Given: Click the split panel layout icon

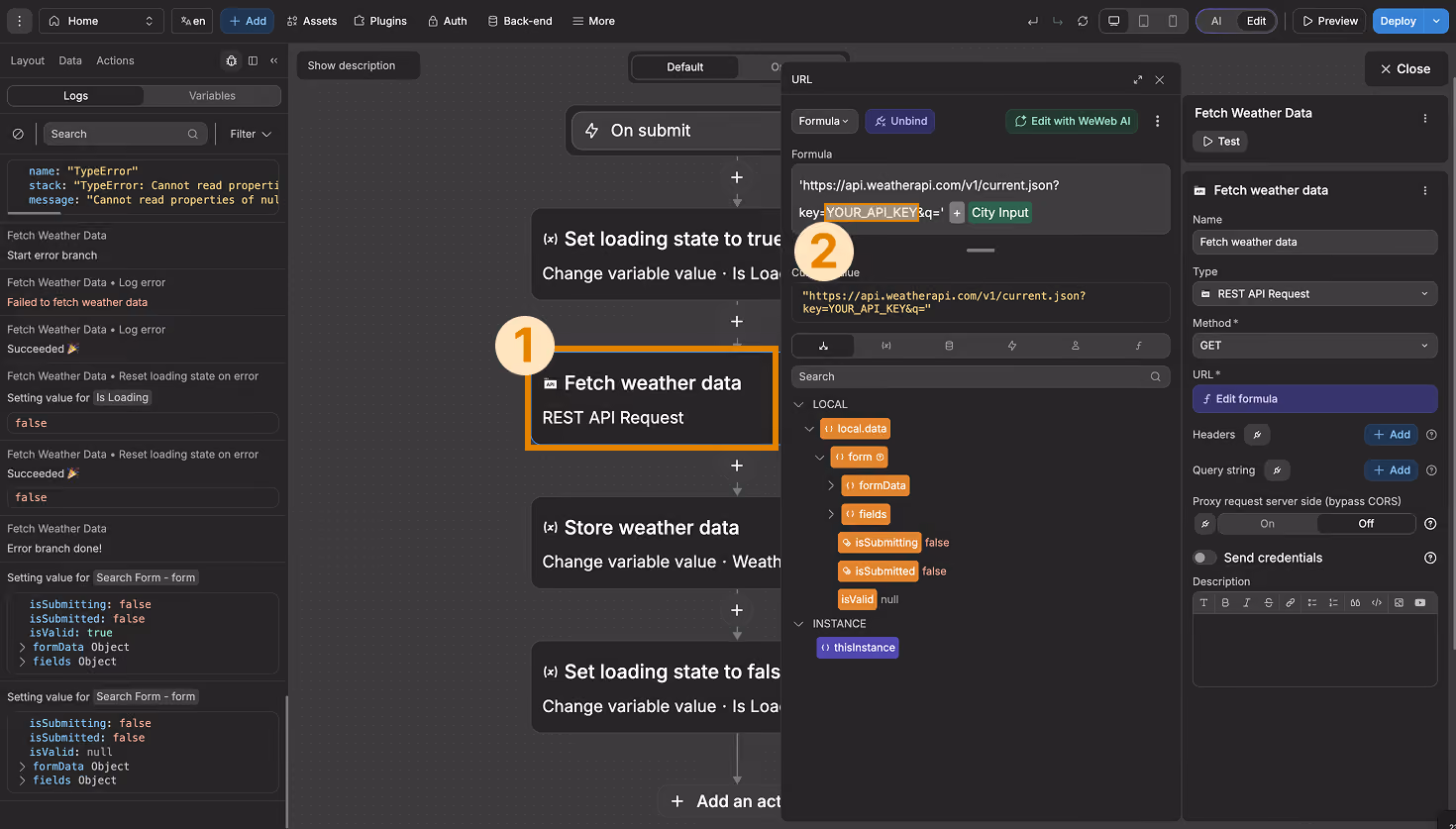Looking at the screenshot, I should pyautogui.click(x=253, y=60).
